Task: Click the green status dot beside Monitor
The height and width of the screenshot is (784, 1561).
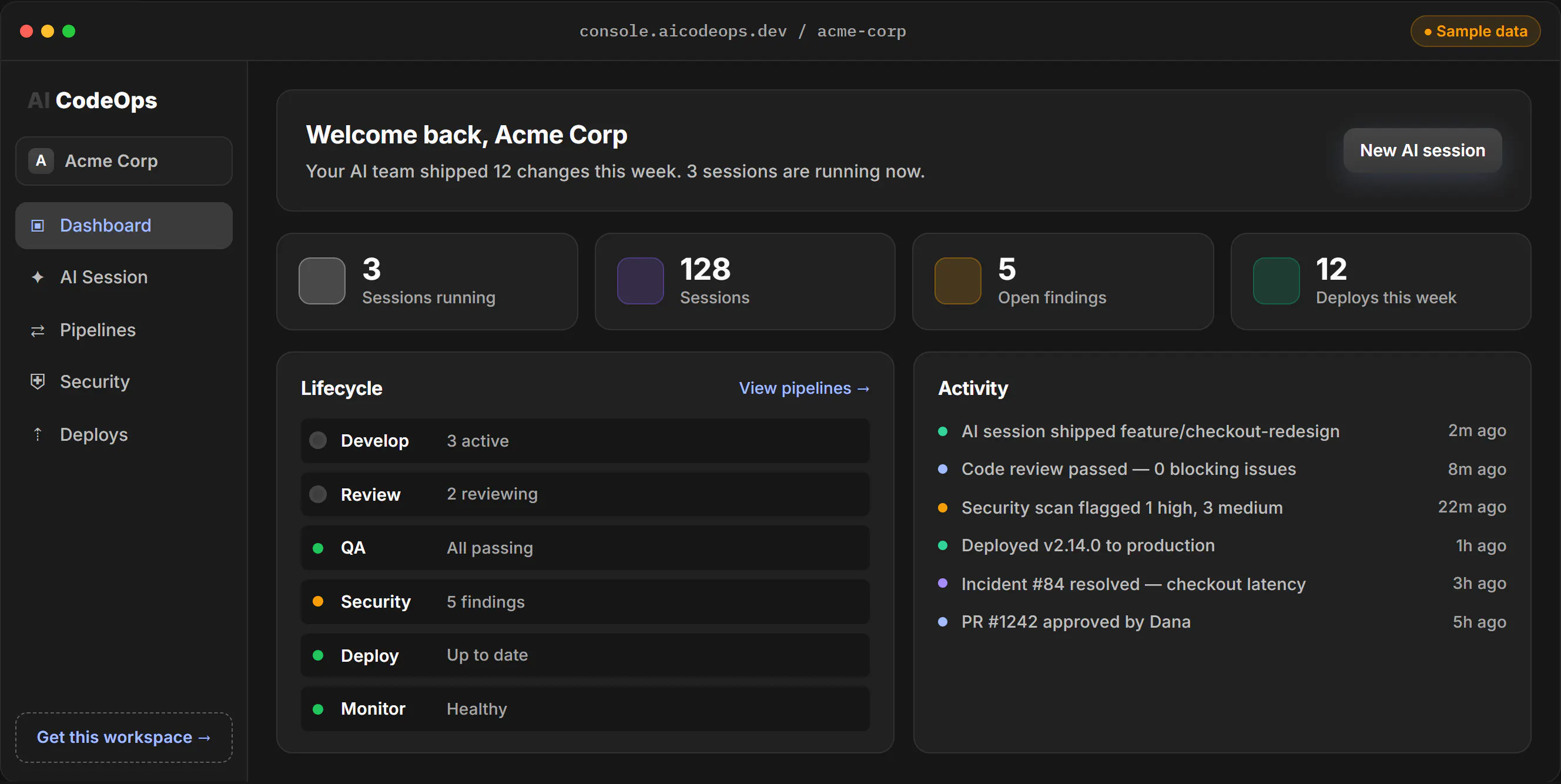Action: pyautogui.click(x=317, y=709)
